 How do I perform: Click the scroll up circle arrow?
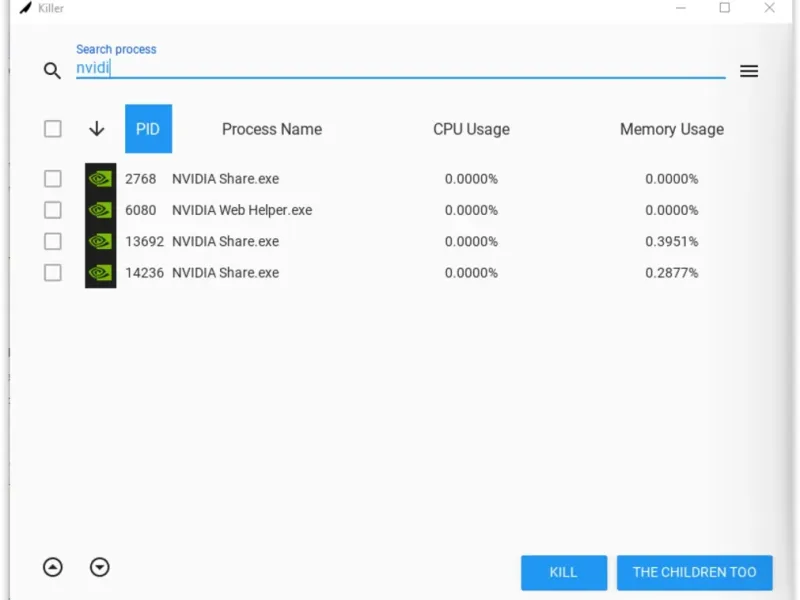[53, 567]
